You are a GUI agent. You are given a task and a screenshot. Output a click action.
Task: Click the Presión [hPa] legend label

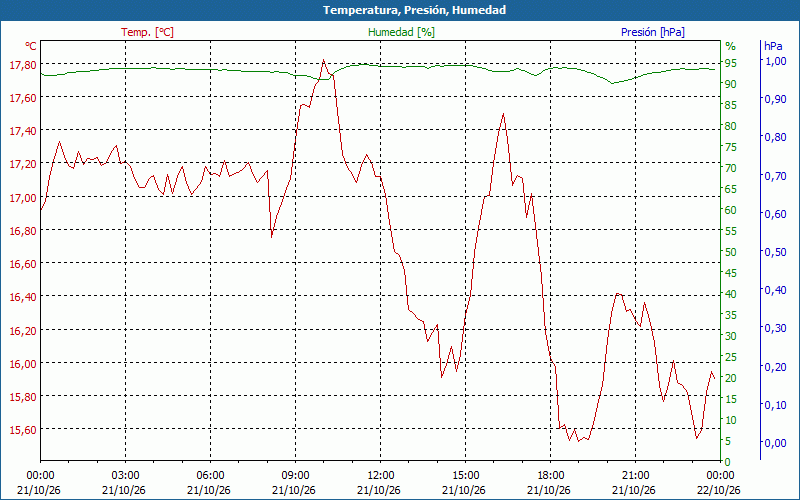[653, 32]
